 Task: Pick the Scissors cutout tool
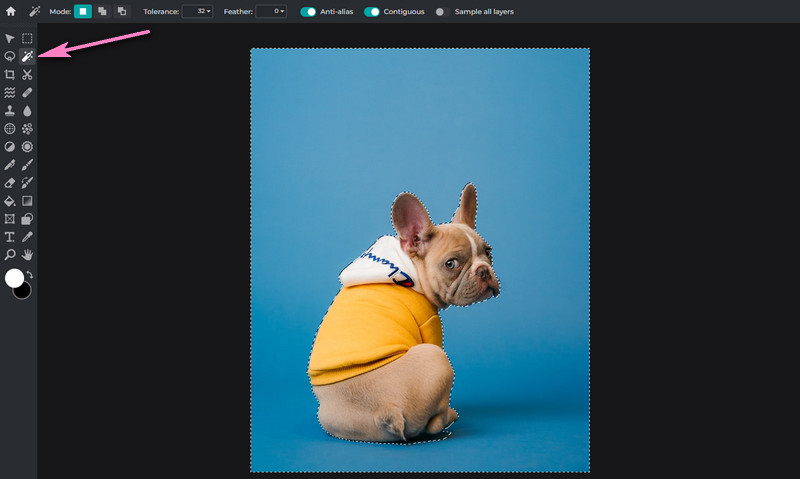[x=27, y=74]
